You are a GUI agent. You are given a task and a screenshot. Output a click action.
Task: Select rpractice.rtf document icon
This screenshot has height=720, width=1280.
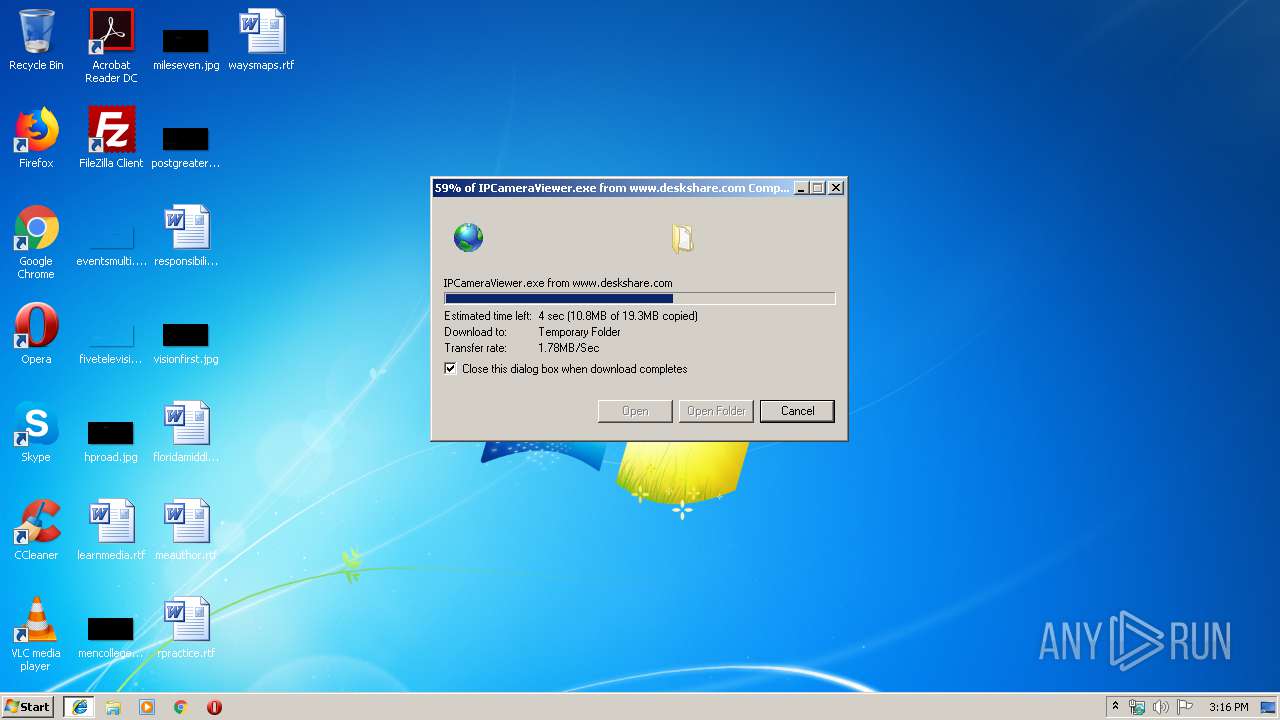click(186, 628)
